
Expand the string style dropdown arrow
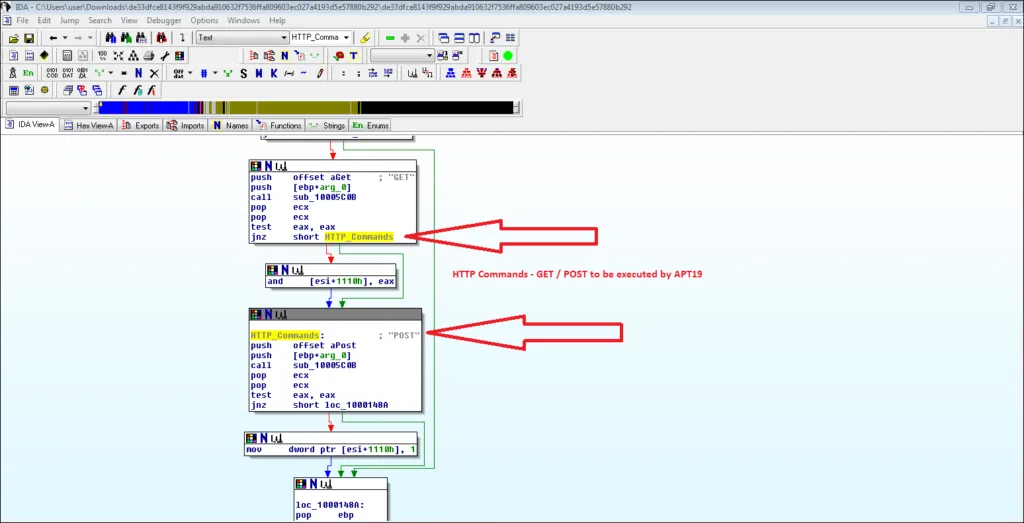(111, 73)
